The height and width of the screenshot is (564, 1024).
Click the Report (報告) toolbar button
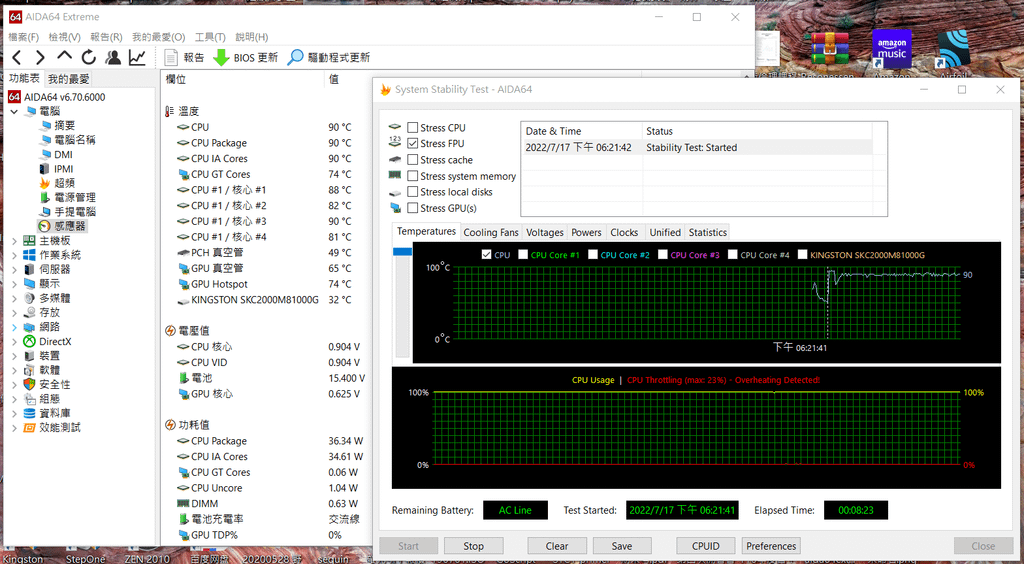(185, 57)
